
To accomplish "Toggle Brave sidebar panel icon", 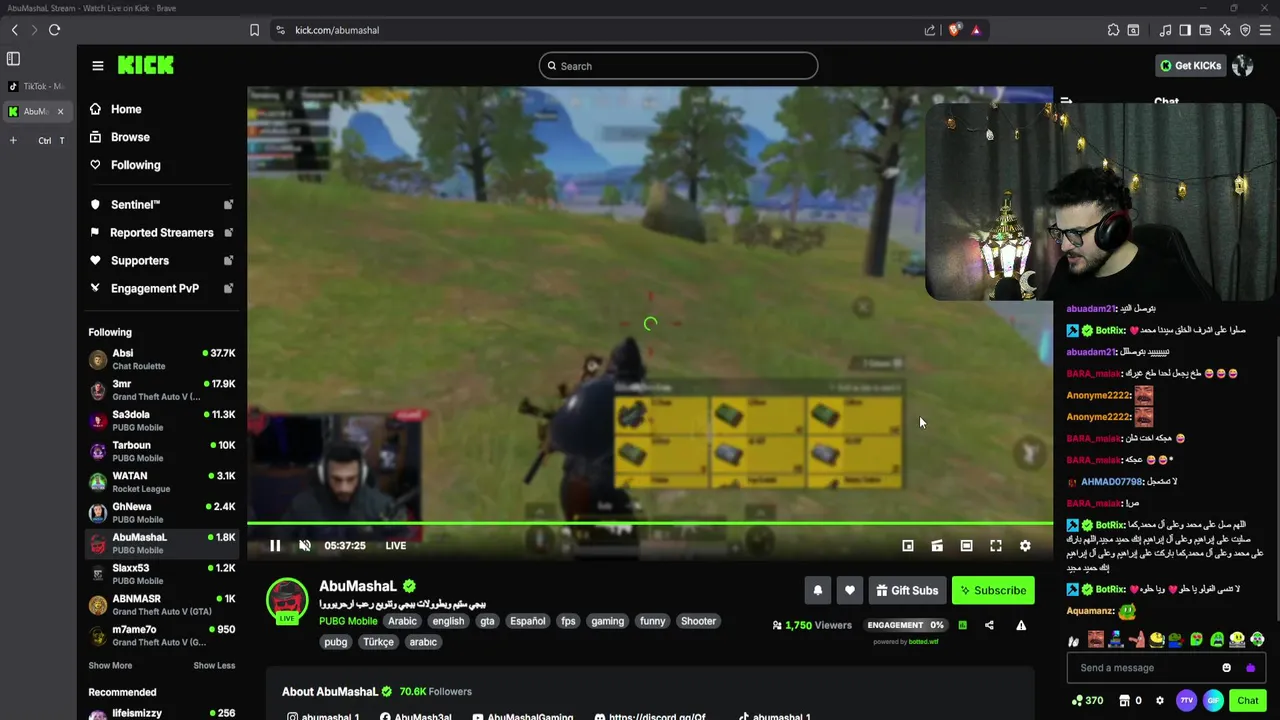I will coord(1185,30).
